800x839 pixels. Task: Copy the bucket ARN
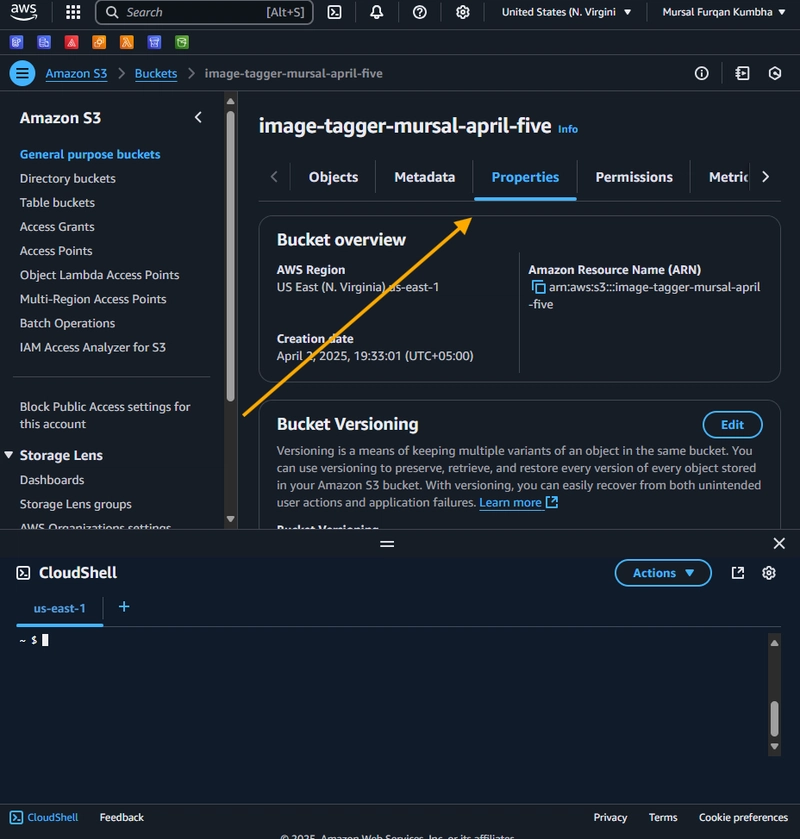[538, 287]
